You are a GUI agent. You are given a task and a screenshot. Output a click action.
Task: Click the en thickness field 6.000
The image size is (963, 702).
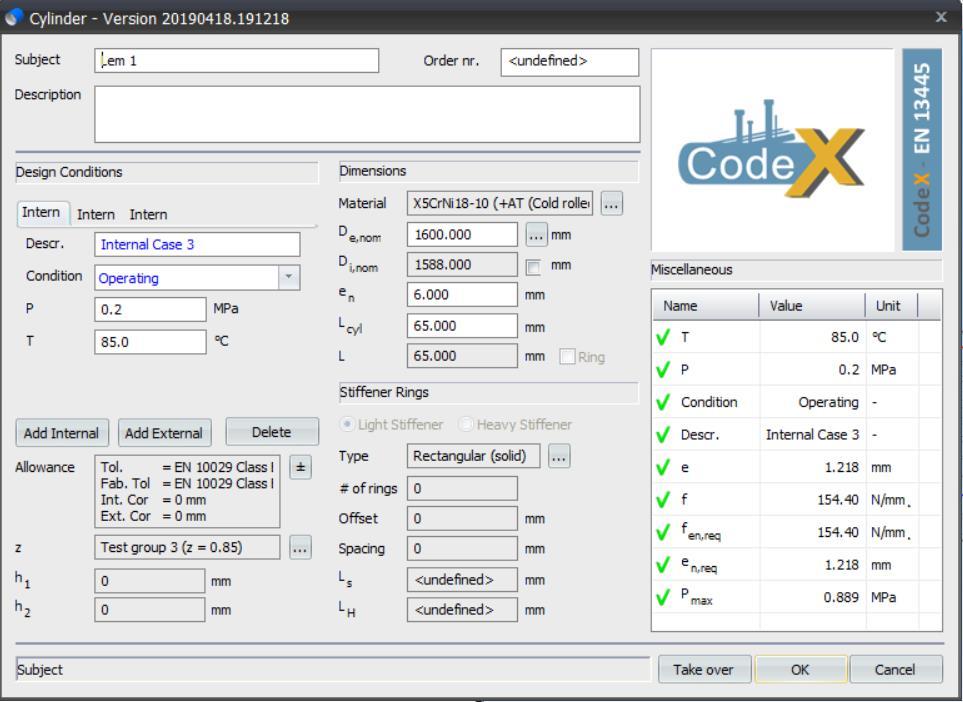click(x=462, y=295)
